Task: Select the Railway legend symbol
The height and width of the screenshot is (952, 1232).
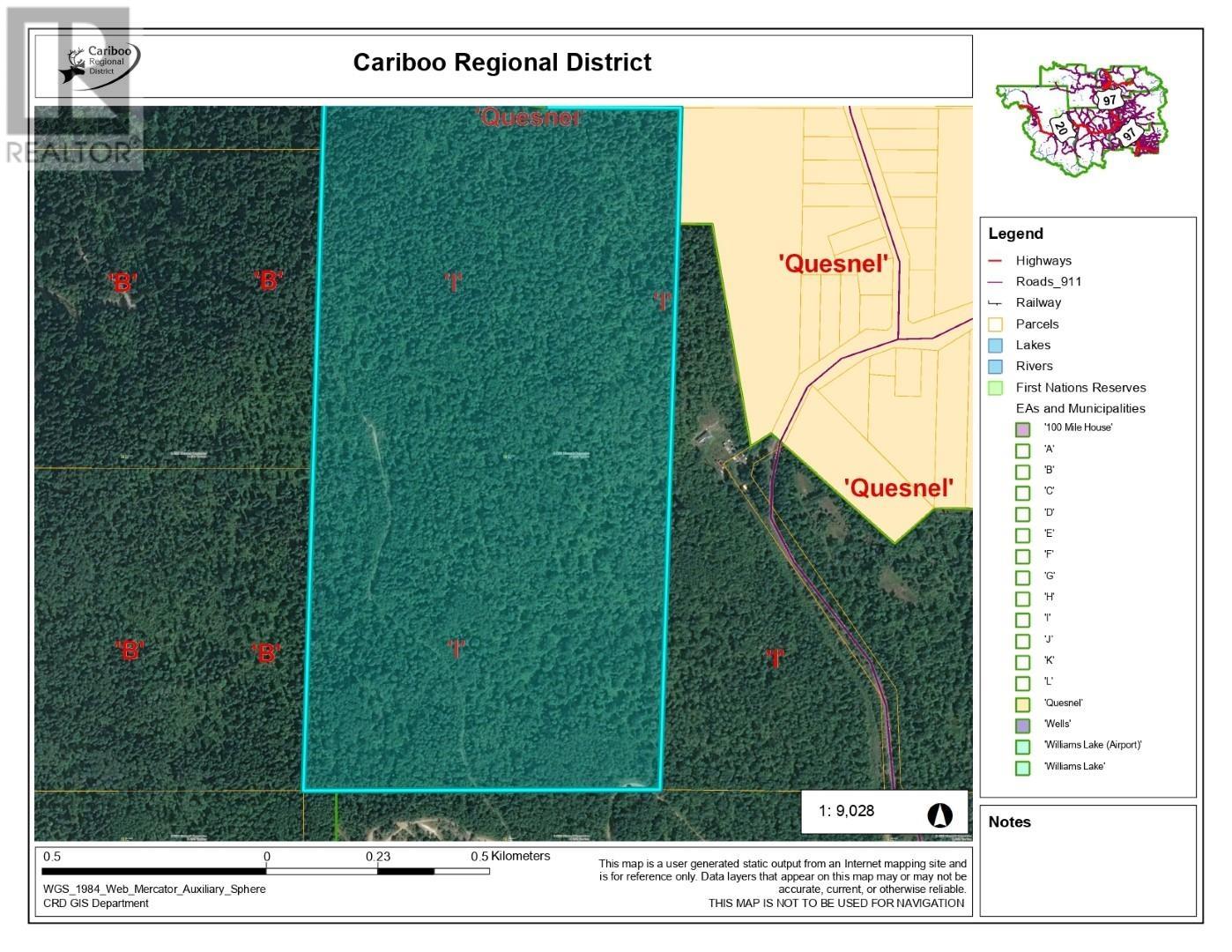Action: coord(996,303)
